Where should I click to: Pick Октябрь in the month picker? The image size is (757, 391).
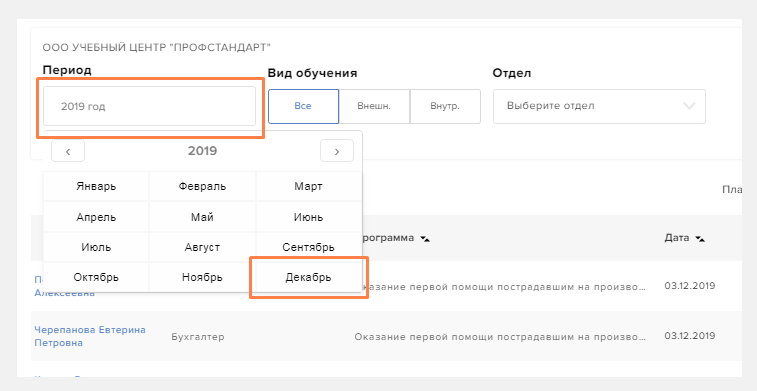pyautogui.click(x=96, y=278)
